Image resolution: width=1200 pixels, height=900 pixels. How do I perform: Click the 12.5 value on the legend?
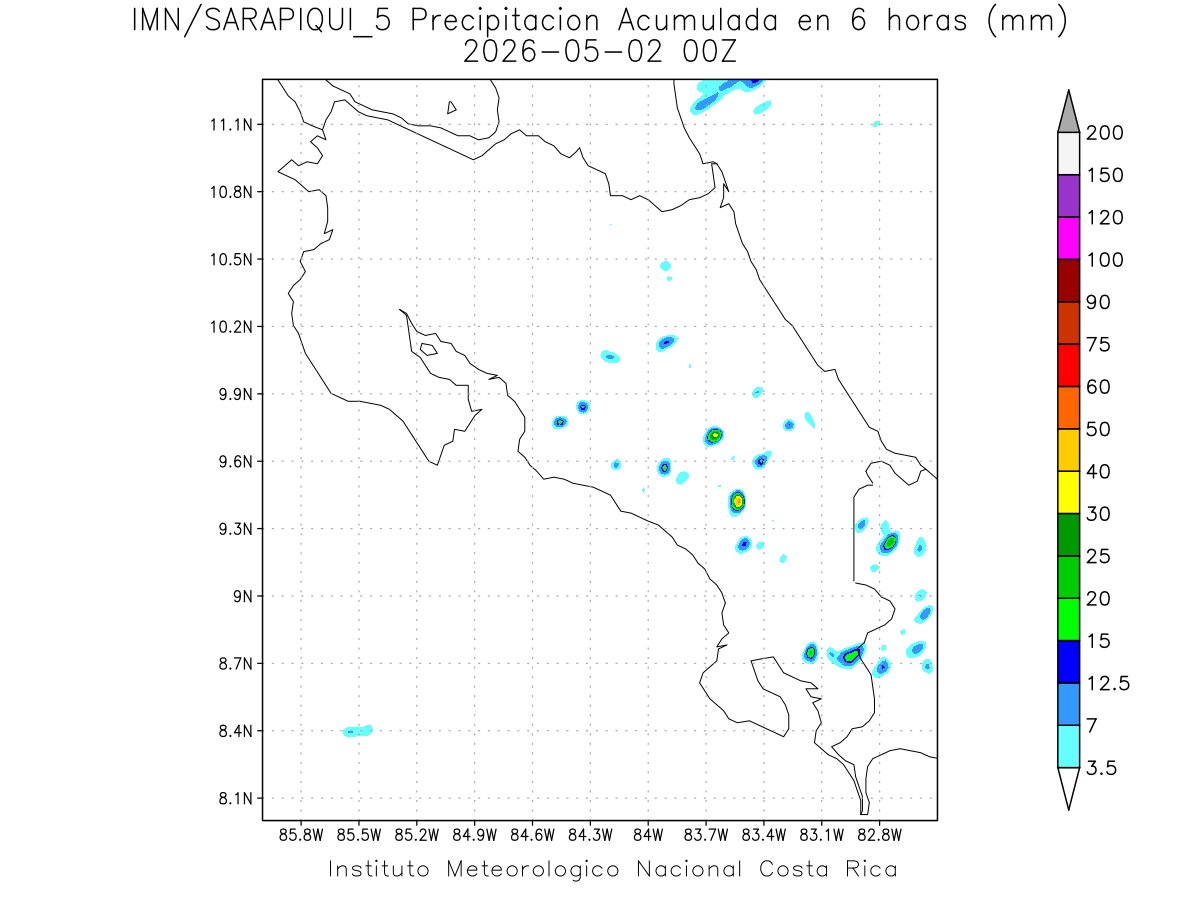pyautogui.click(x=1107, y=683)
